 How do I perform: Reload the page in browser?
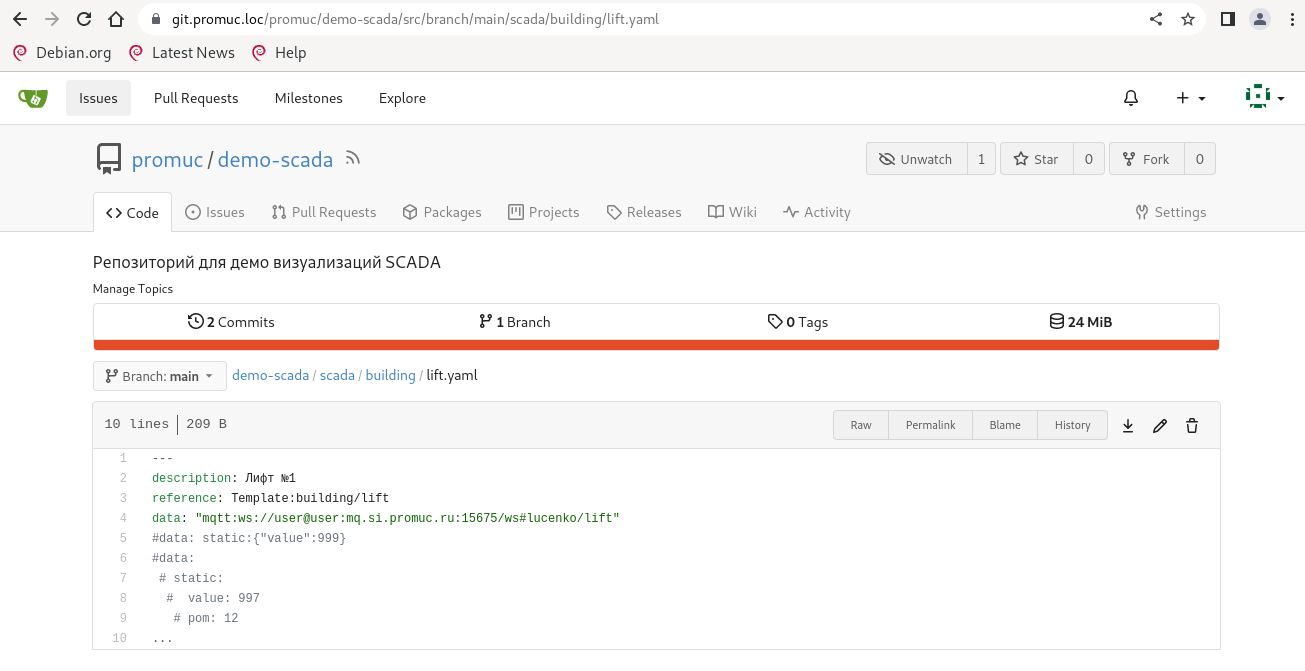[84, 19]
